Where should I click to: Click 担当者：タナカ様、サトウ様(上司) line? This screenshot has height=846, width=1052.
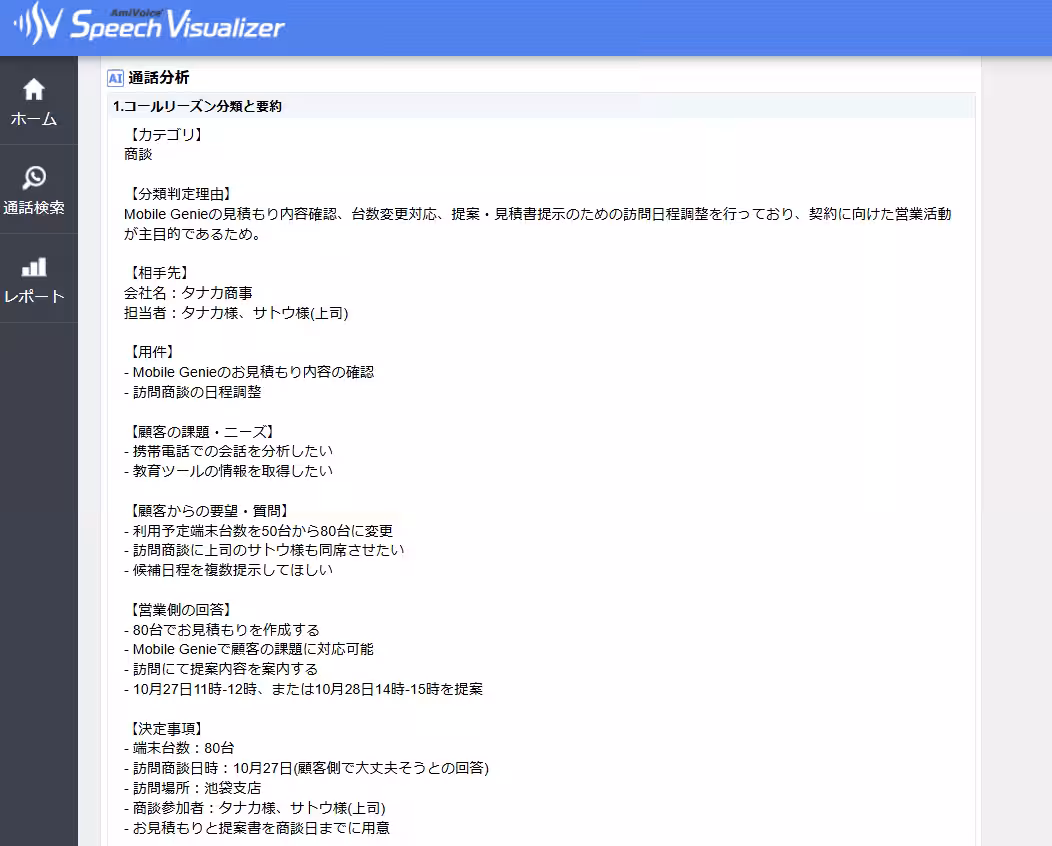(236, 313)
